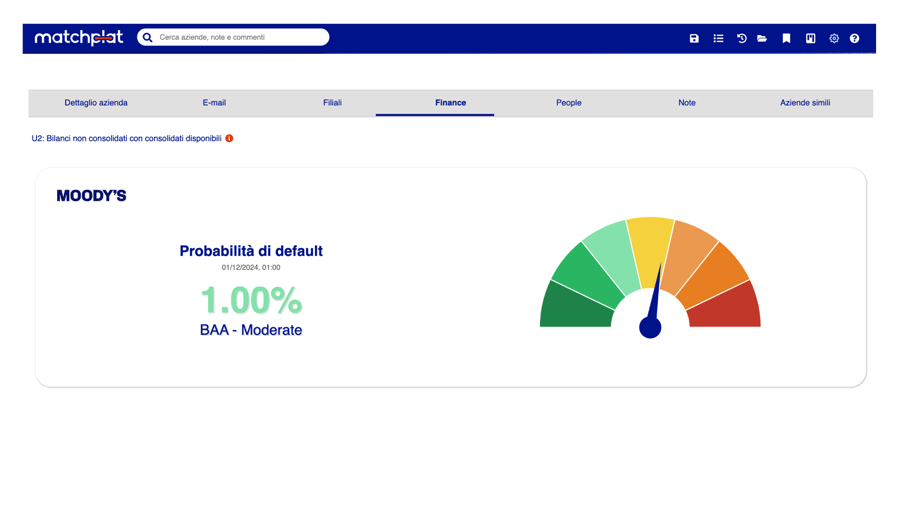Click BAA - Moderate rating label
The image size is (900, 506).
251,330
